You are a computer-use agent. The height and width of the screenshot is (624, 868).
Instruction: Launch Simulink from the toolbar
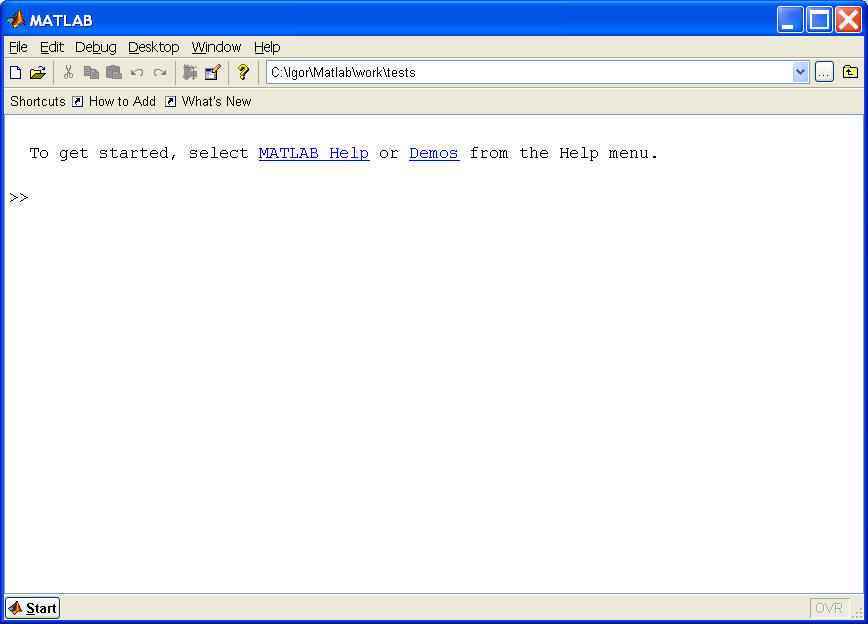coord(189,71)
